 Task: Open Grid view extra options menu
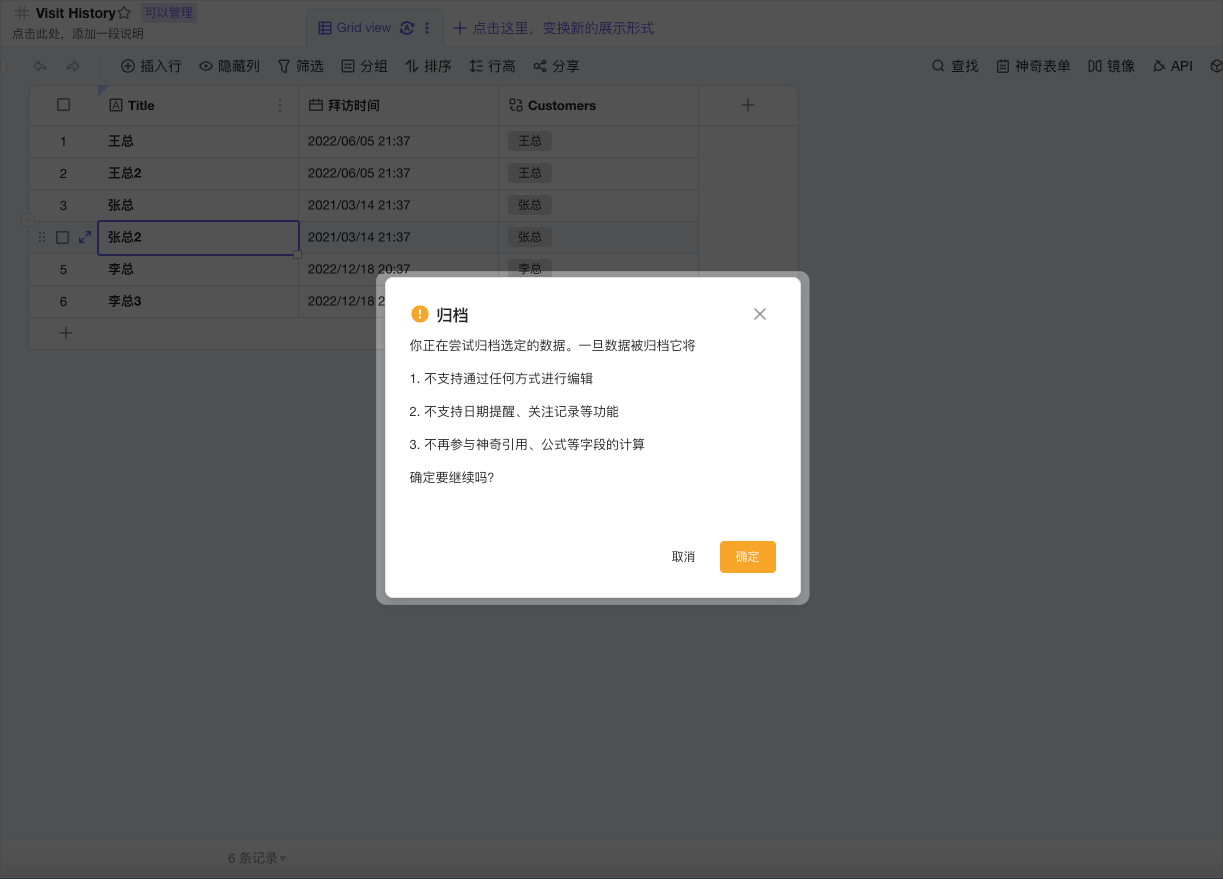(428, 27)
